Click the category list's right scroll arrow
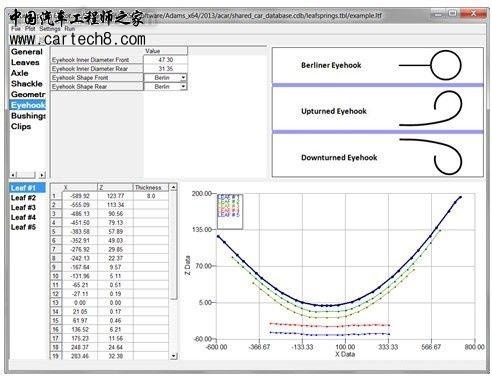This screenshot has height=376, width=492. (42, 175)
